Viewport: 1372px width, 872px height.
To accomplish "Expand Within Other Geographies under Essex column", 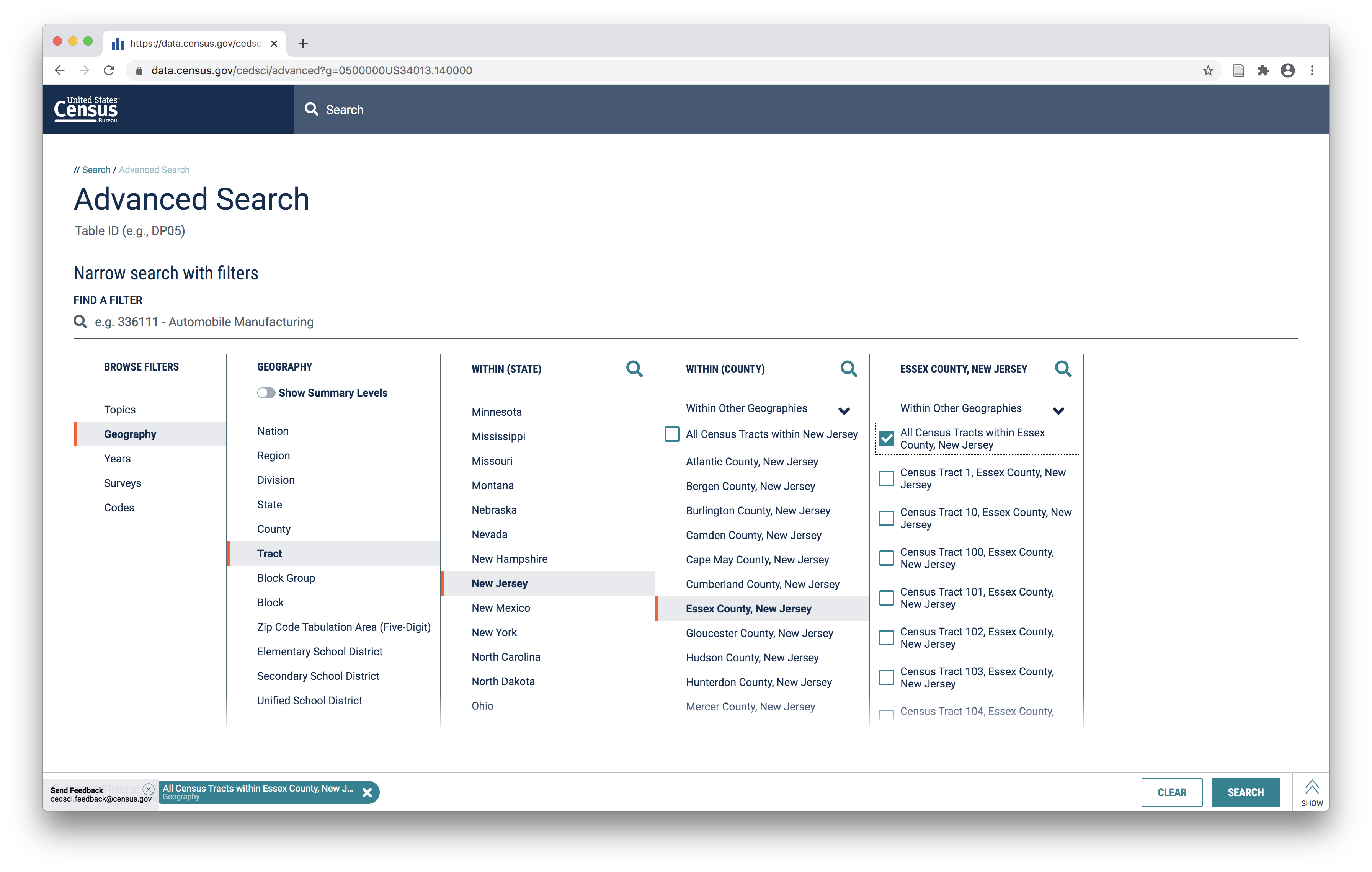I will 1058,411.
